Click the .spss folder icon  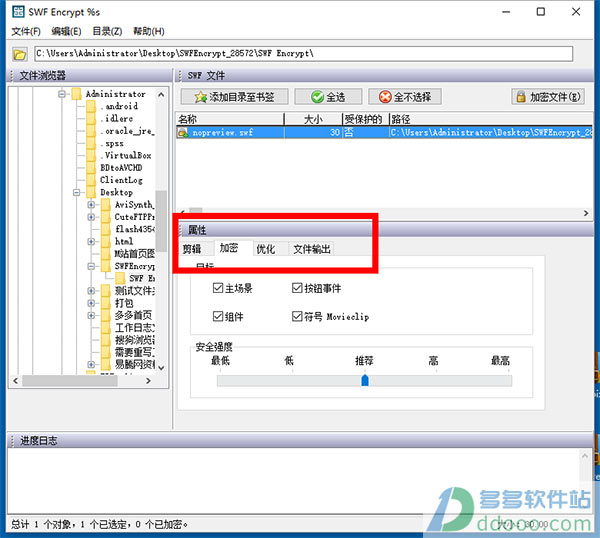(91, 143)
